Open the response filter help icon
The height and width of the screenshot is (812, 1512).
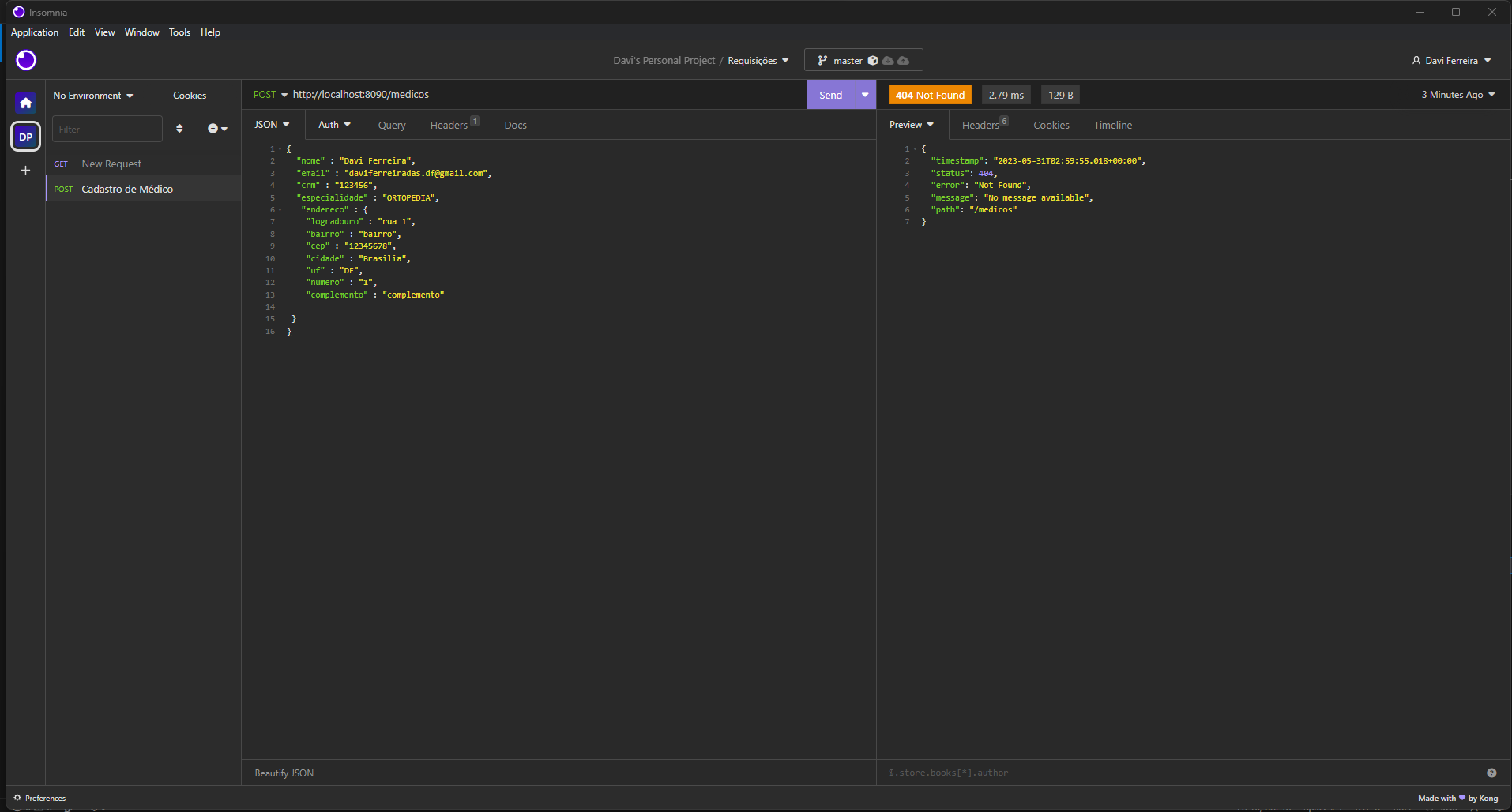[1491, 773]
